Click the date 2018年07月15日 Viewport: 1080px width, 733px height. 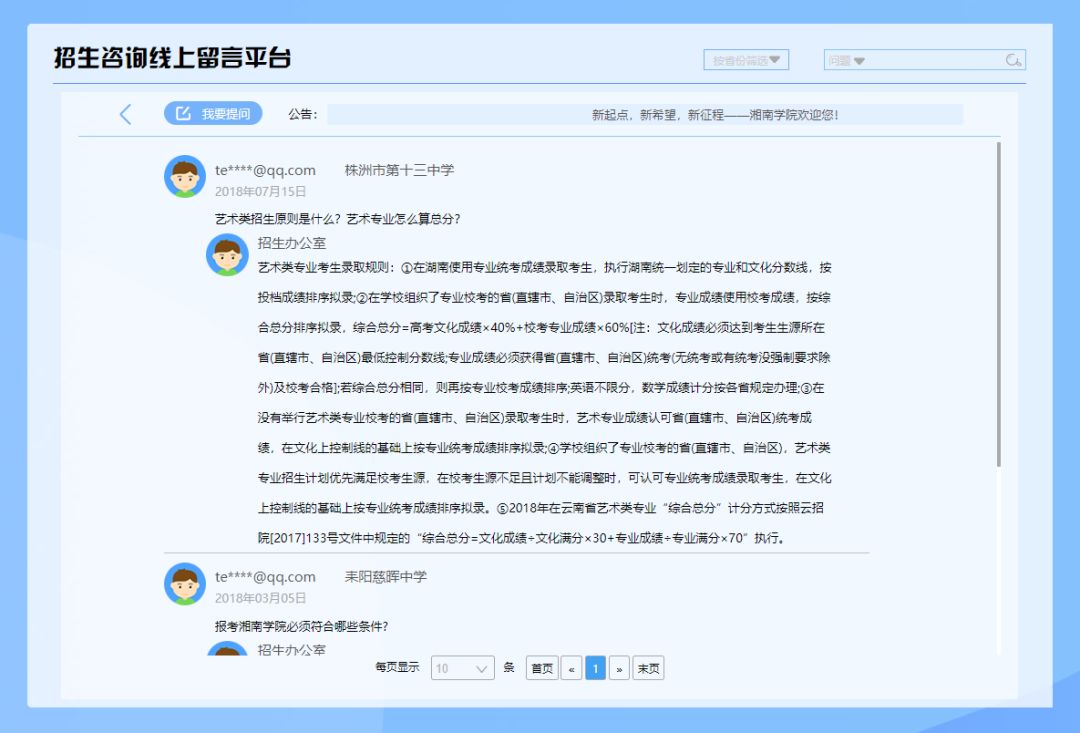click(260, 192)
